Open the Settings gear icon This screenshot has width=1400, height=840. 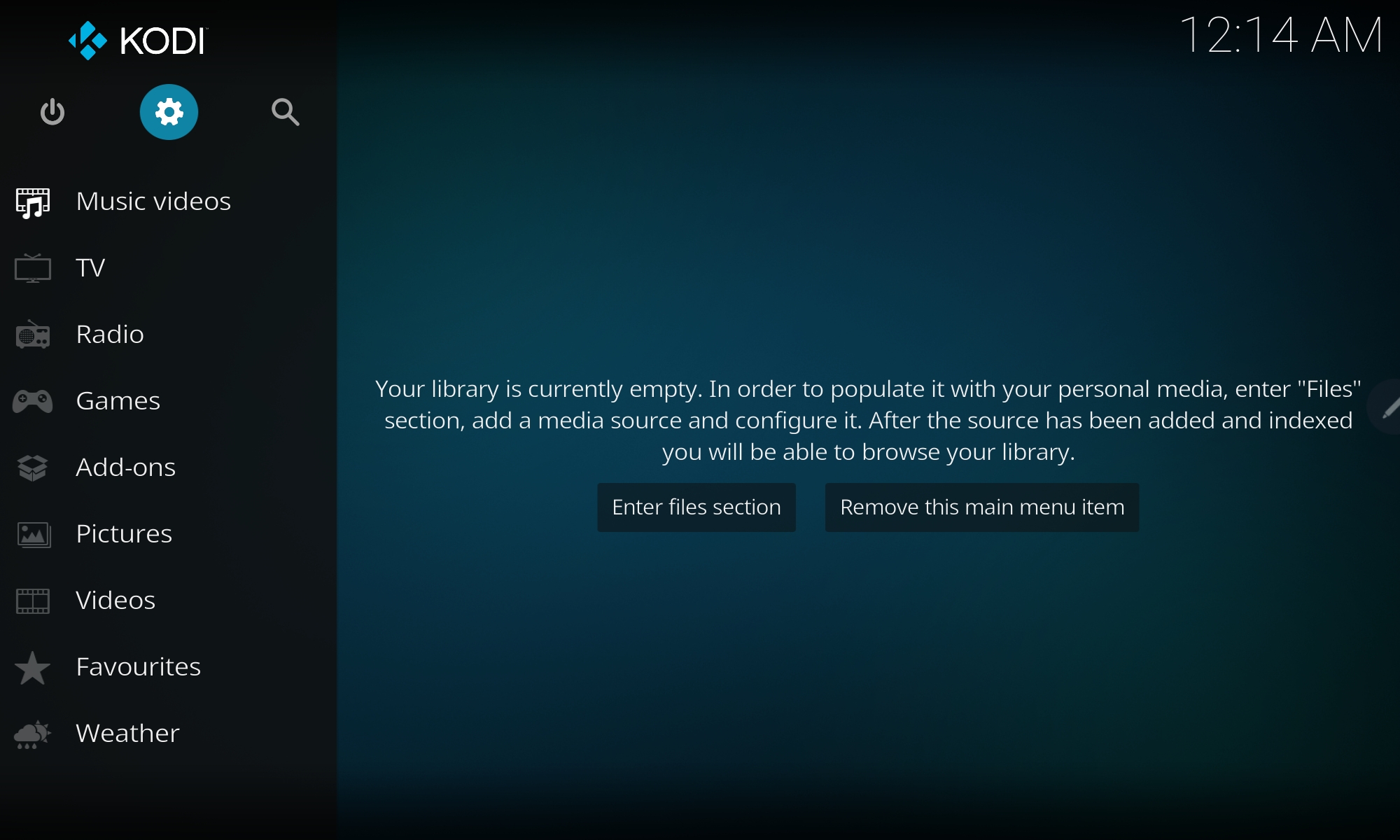169,112
